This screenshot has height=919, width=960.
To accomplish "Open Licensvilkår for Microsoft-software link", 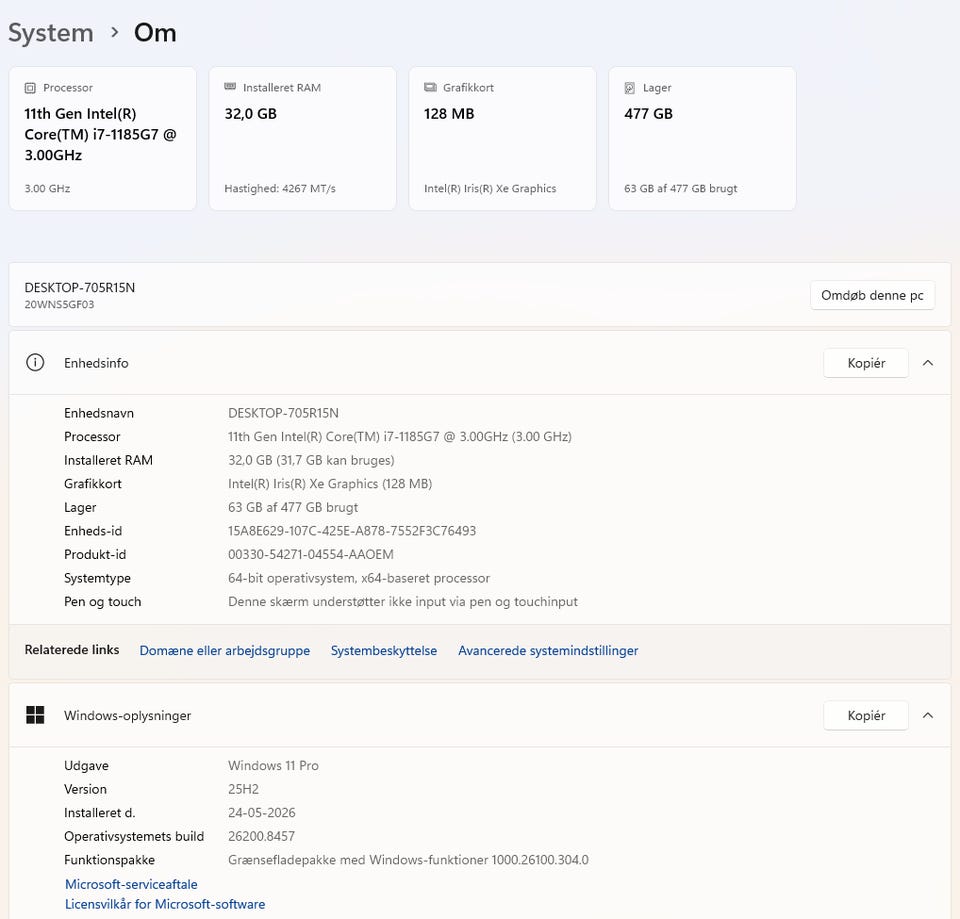I will click(165, 904).
